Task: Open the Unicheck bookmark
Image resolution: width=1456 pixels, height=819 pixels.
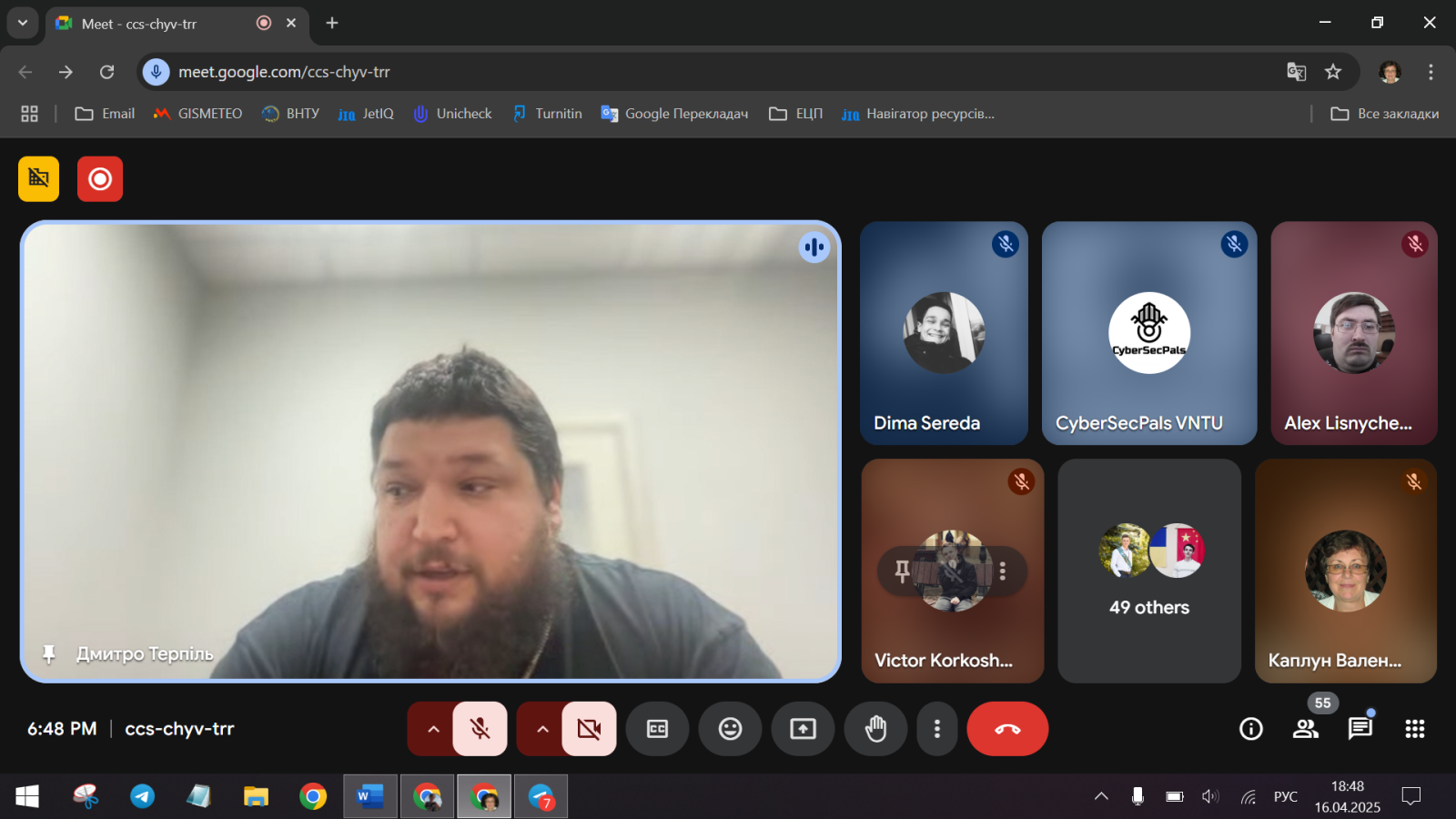Action: tap(452, 114)
